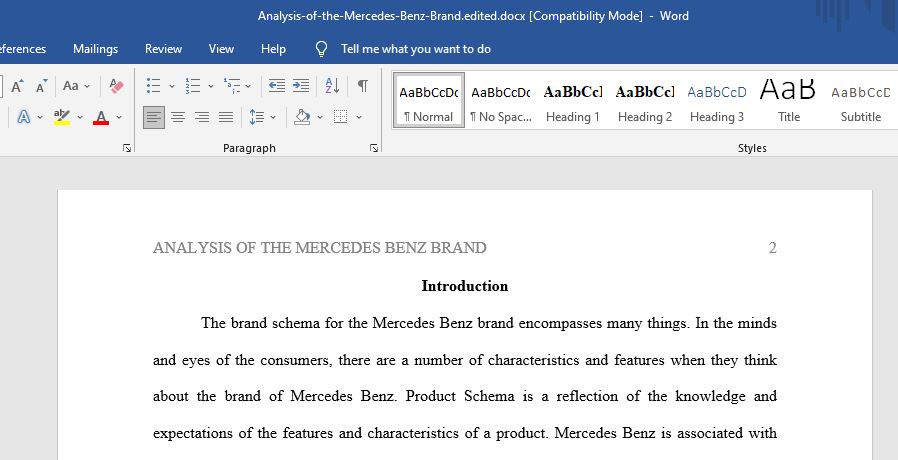Expand Text Effects dropdown arrow
898x460 pixels.
pyautogui.click(x=40, y=117)
